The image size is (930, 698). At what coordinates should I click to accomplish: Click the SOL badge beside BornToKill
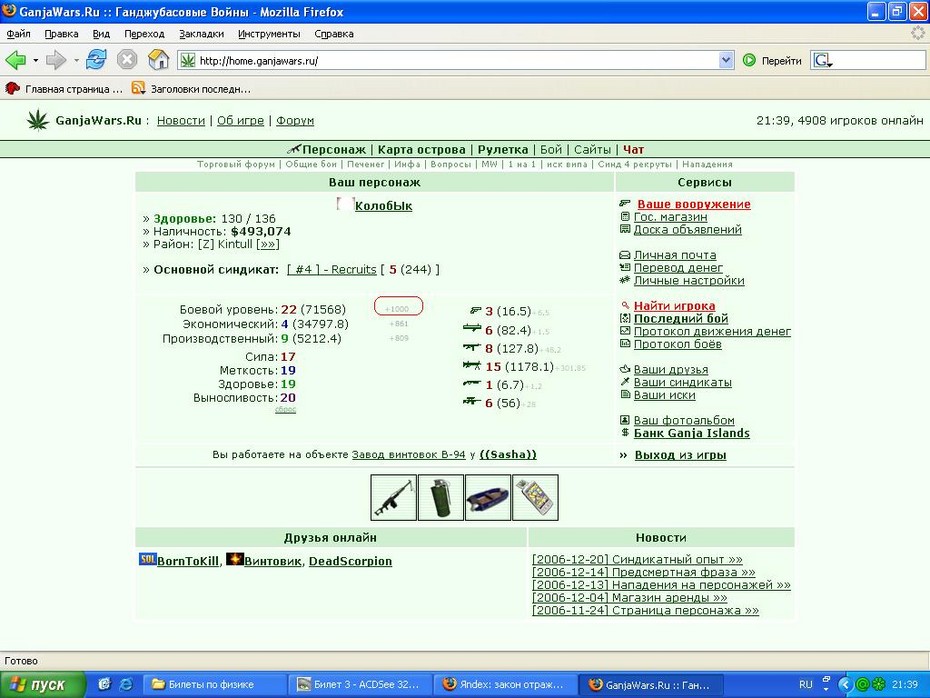148,559
